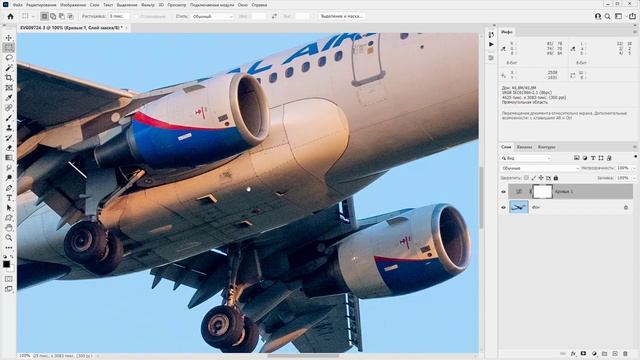
Task: Add a layer mask at panel bottom
Action: point(583,353)
